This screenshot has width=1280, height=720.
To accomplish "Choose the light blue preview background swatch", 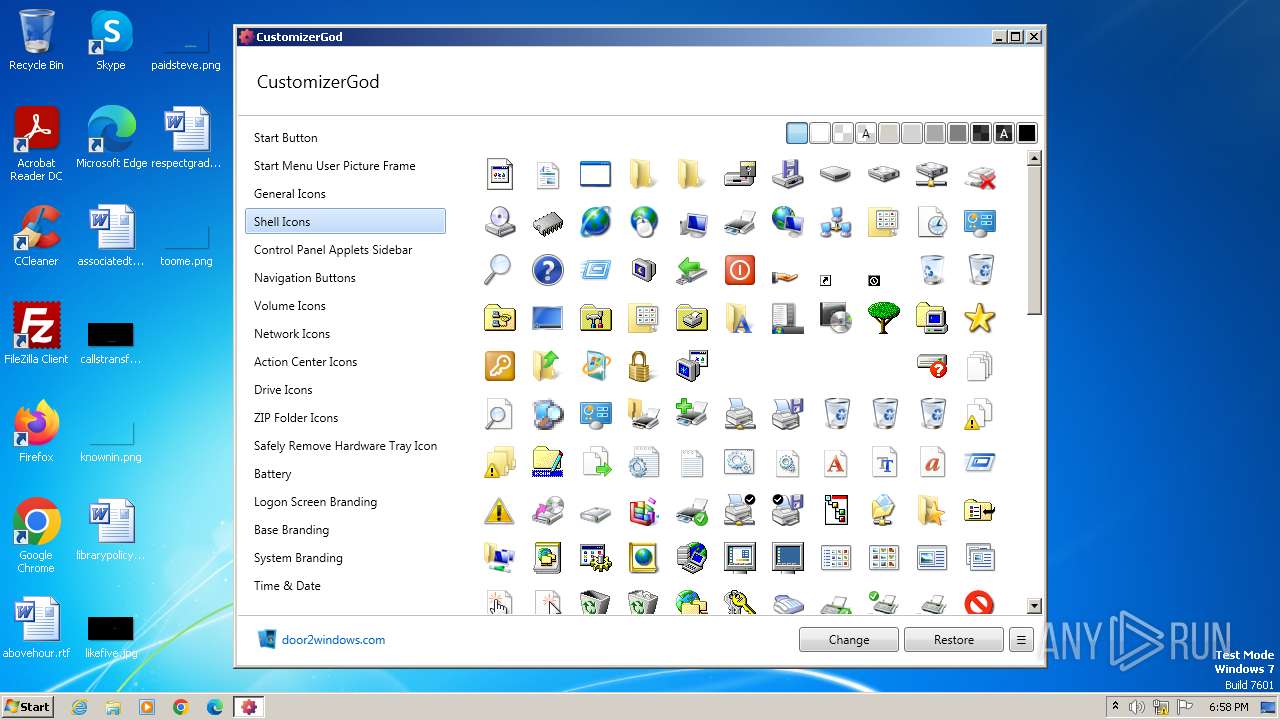I will point(797,133).
